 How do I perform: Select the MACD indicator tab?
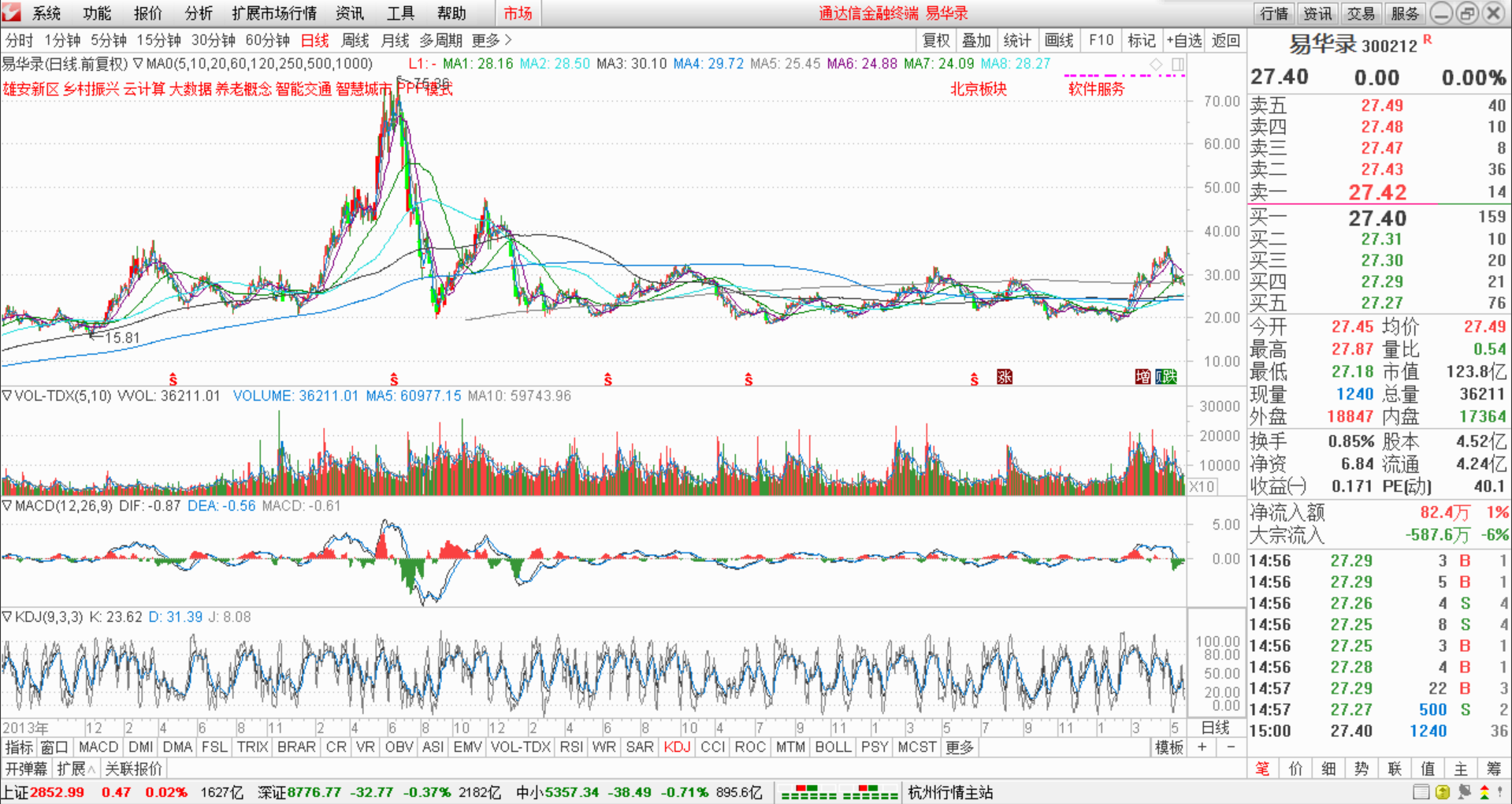point(98,746)
